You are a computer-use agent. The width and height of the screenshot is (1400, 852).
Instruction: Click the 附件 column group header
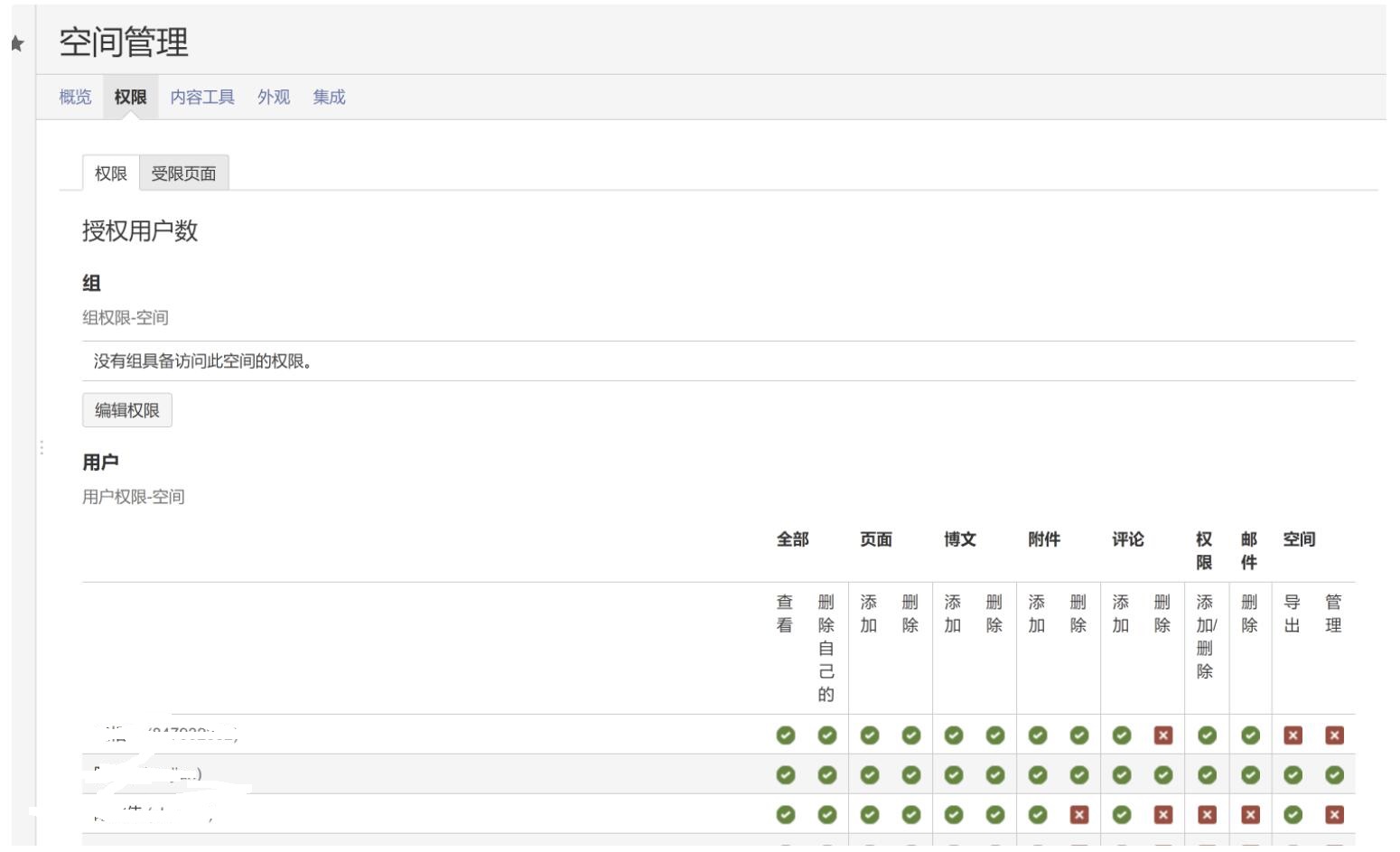[x=1044, y=539]
